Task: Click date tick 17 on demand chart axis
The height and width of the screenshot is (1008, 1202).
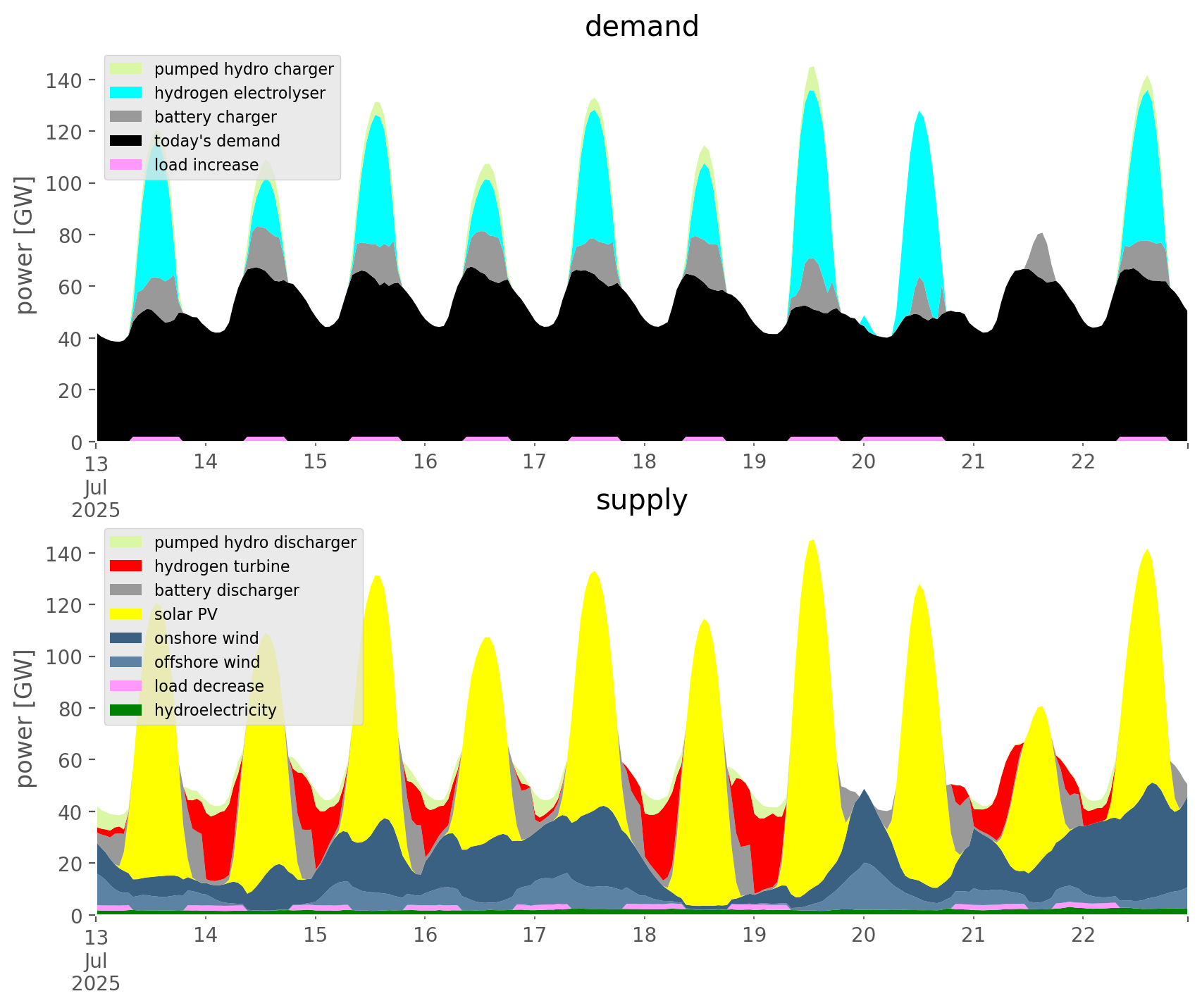Action: (x=535, y=462)
